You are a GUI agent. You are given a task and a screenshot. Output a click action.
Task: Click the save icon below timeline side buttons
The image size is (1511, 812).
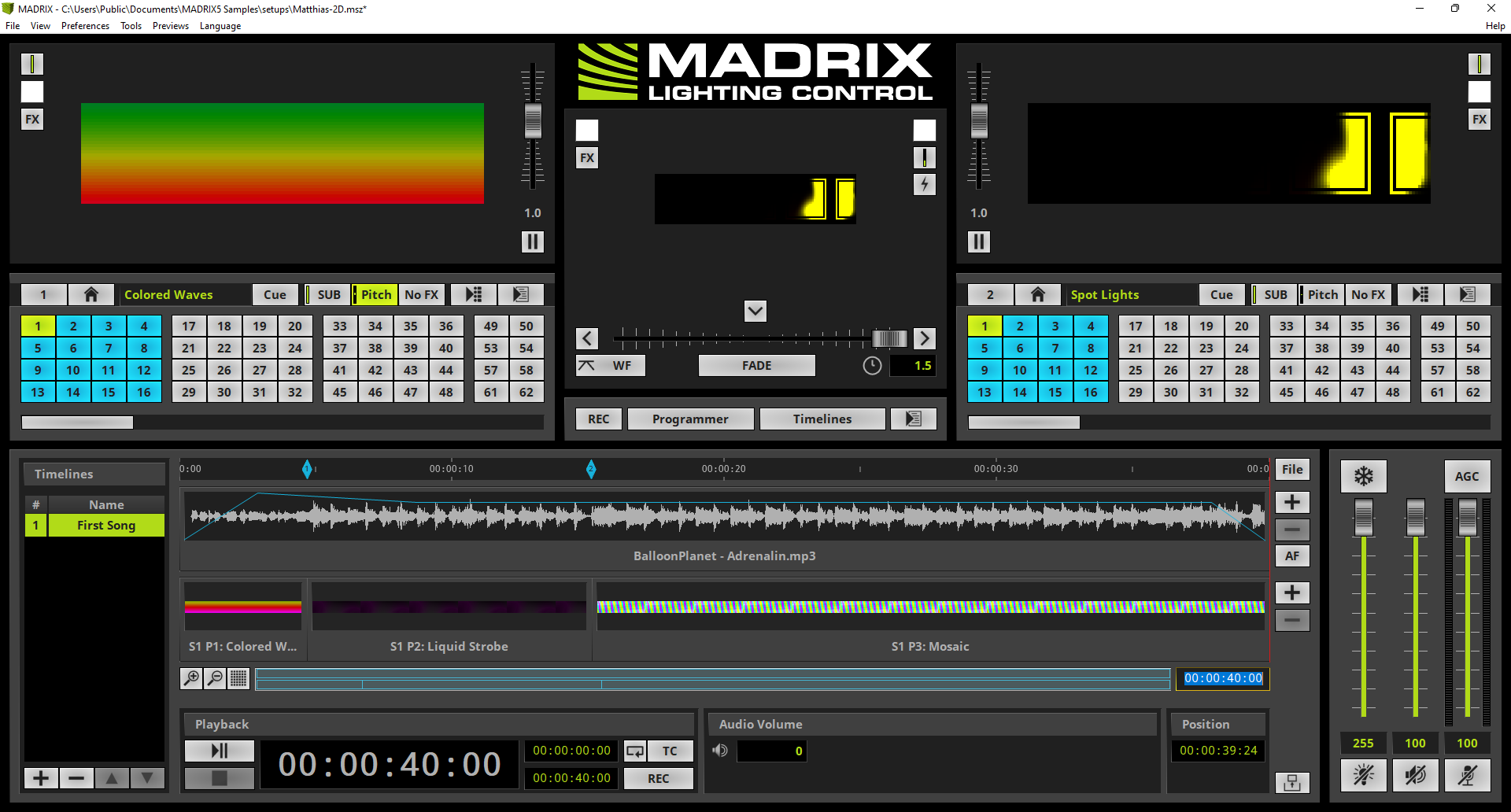pyautogui.click(x=1292, y=782)
